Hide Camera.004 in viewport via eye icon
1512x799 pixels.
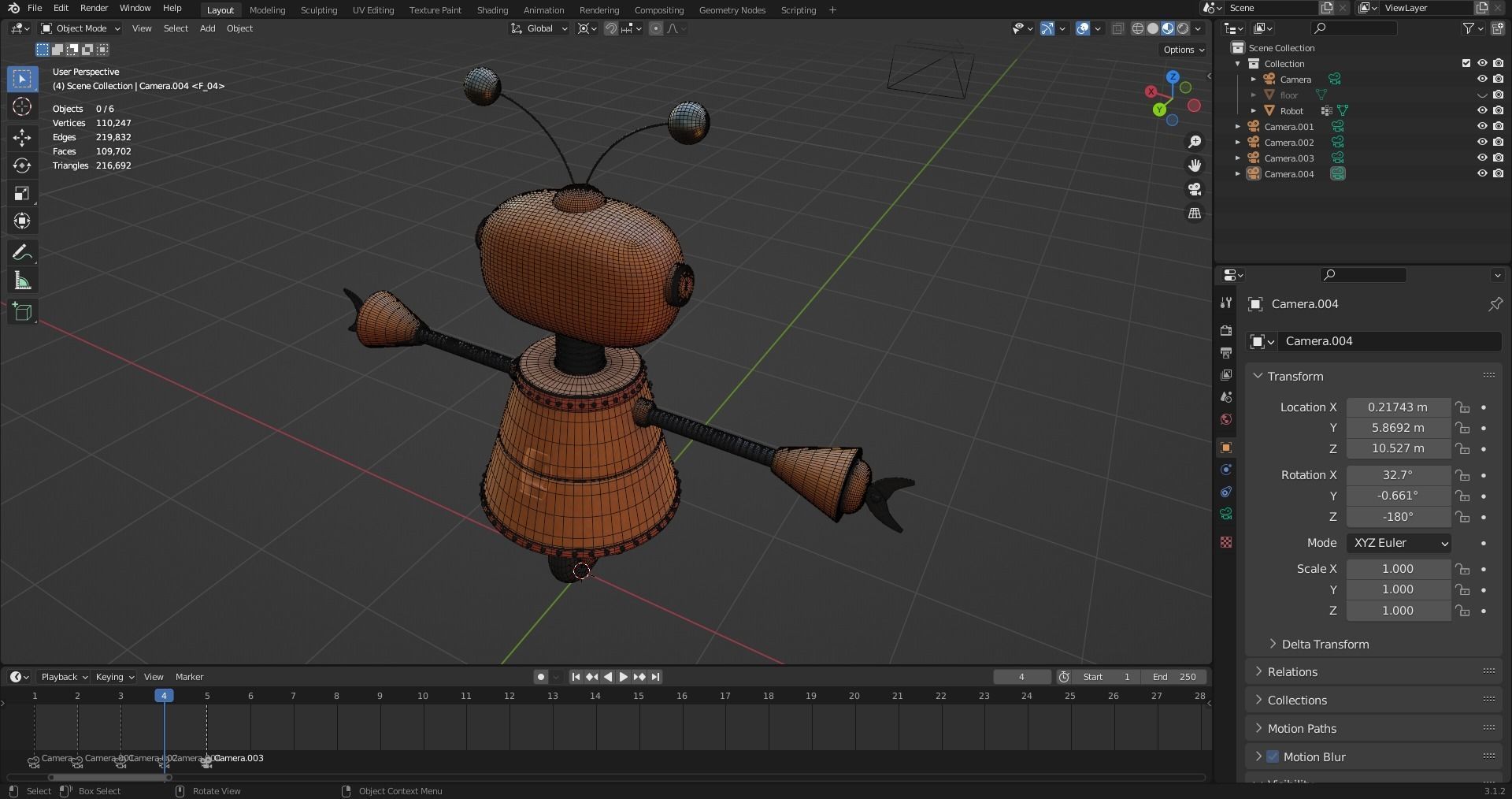pyautogui.click(x=1481, y=173)
